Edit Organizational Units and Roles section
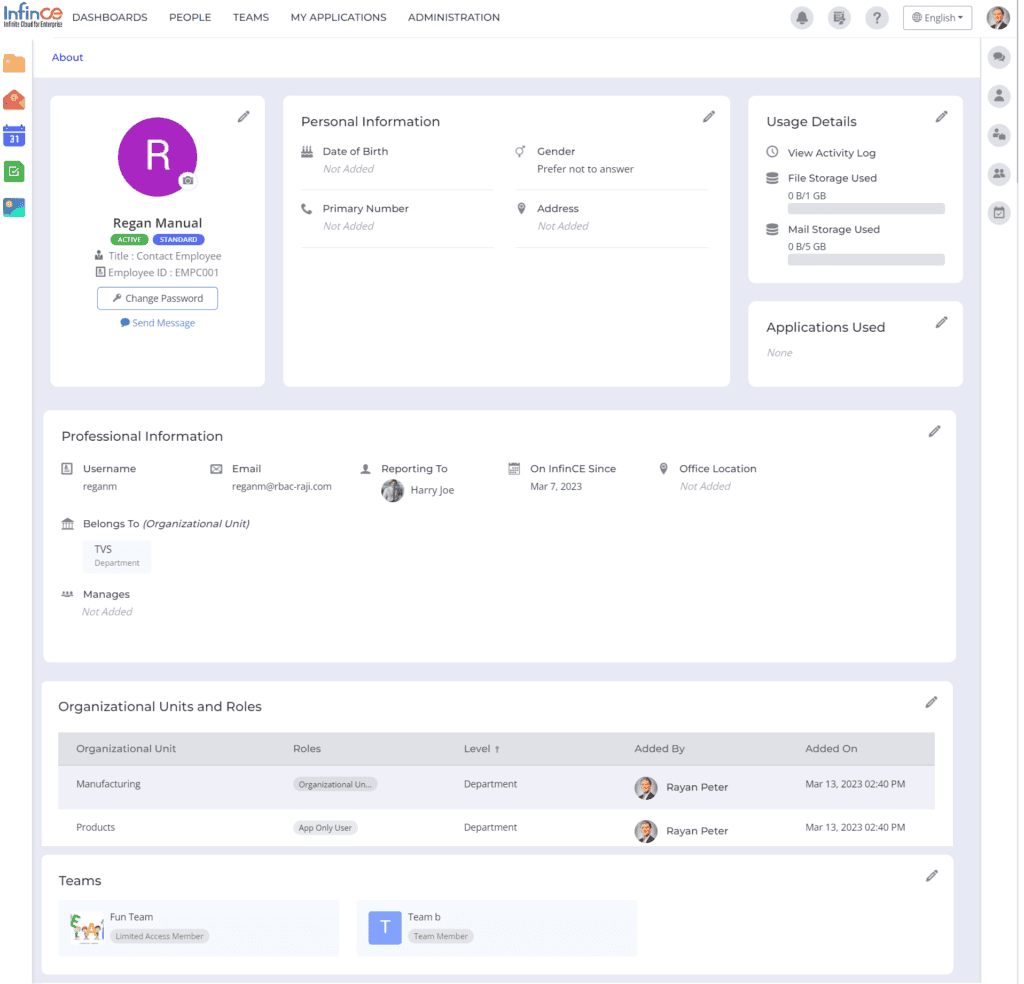1024x984 pixels. click(x=932, y=703)
